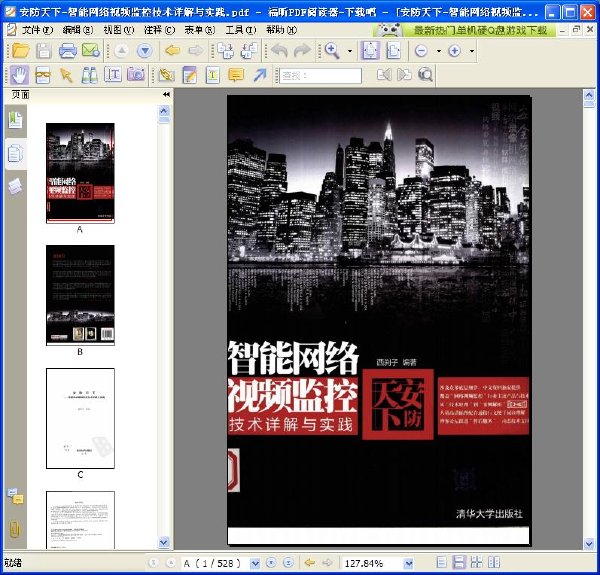Image resolution: width=600 pixels, height=575 pixels.
Task: Click the Find Next button
Action: coord(404,75)
